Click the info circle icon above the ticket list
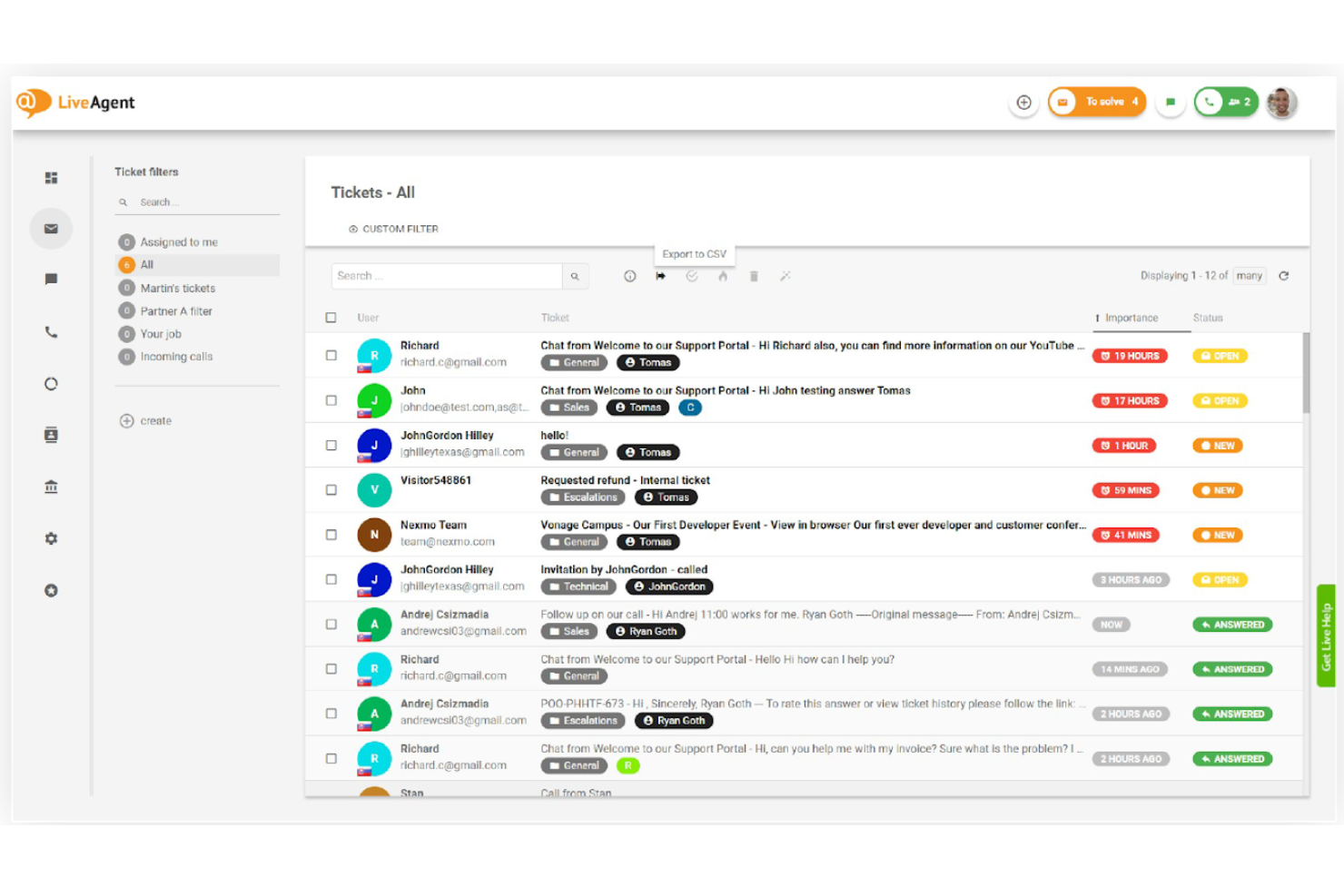This screenshot has height=896, width=1344. tap(629, 276)
